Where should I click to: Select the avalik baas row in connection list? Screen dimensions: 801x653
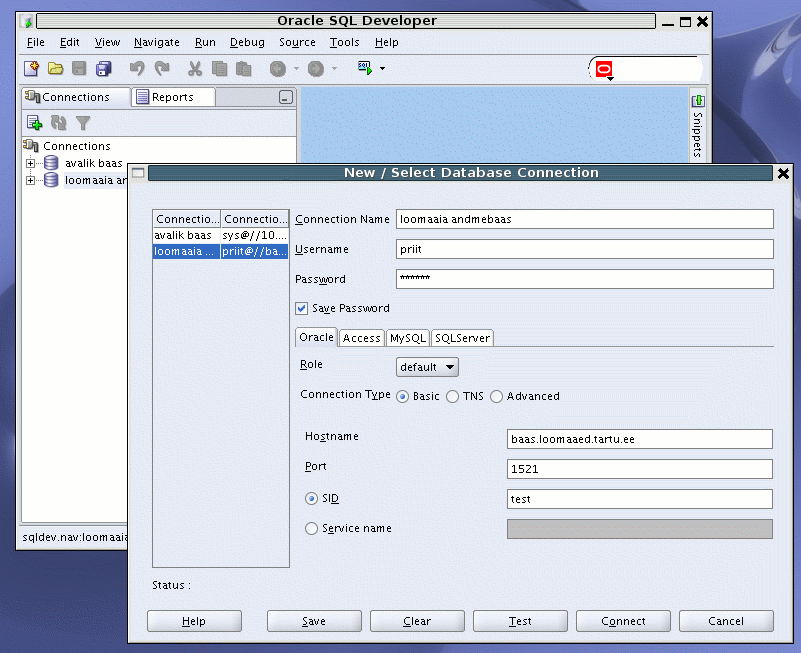tap(221, 235)
